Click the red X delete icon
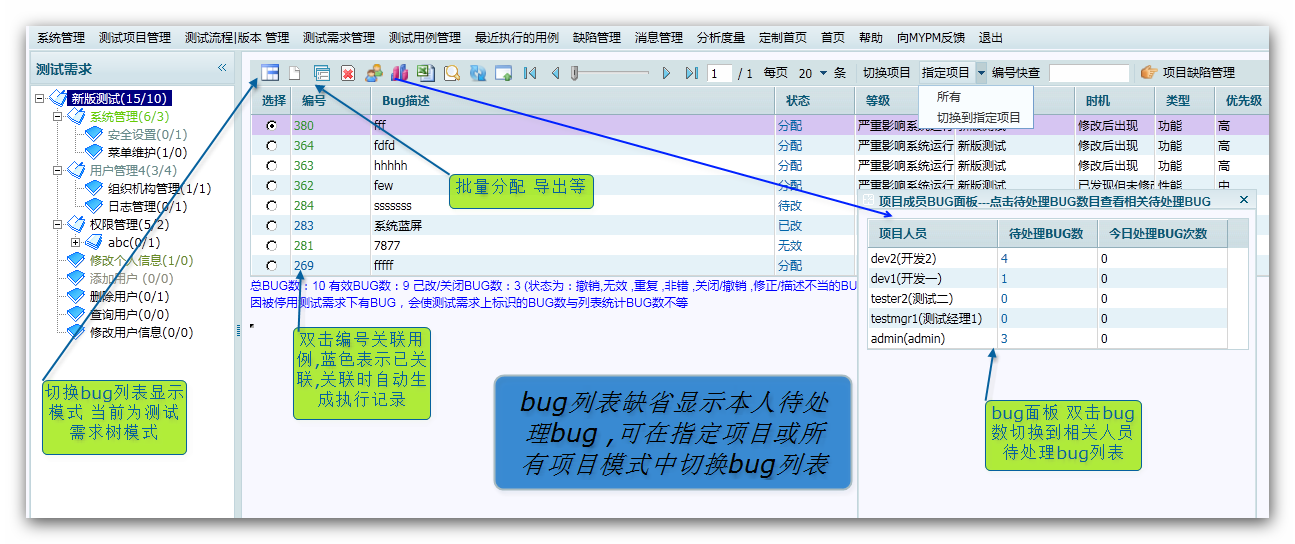Viewport: 1295px width, 544px height. pos(348,73)
